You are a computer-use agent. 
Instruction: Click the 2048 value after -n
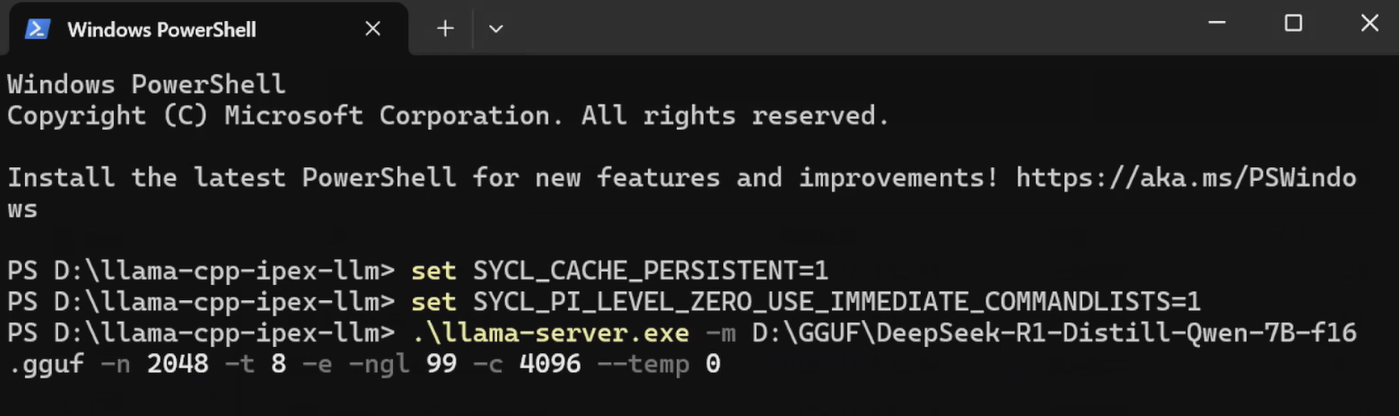point(177,363)
